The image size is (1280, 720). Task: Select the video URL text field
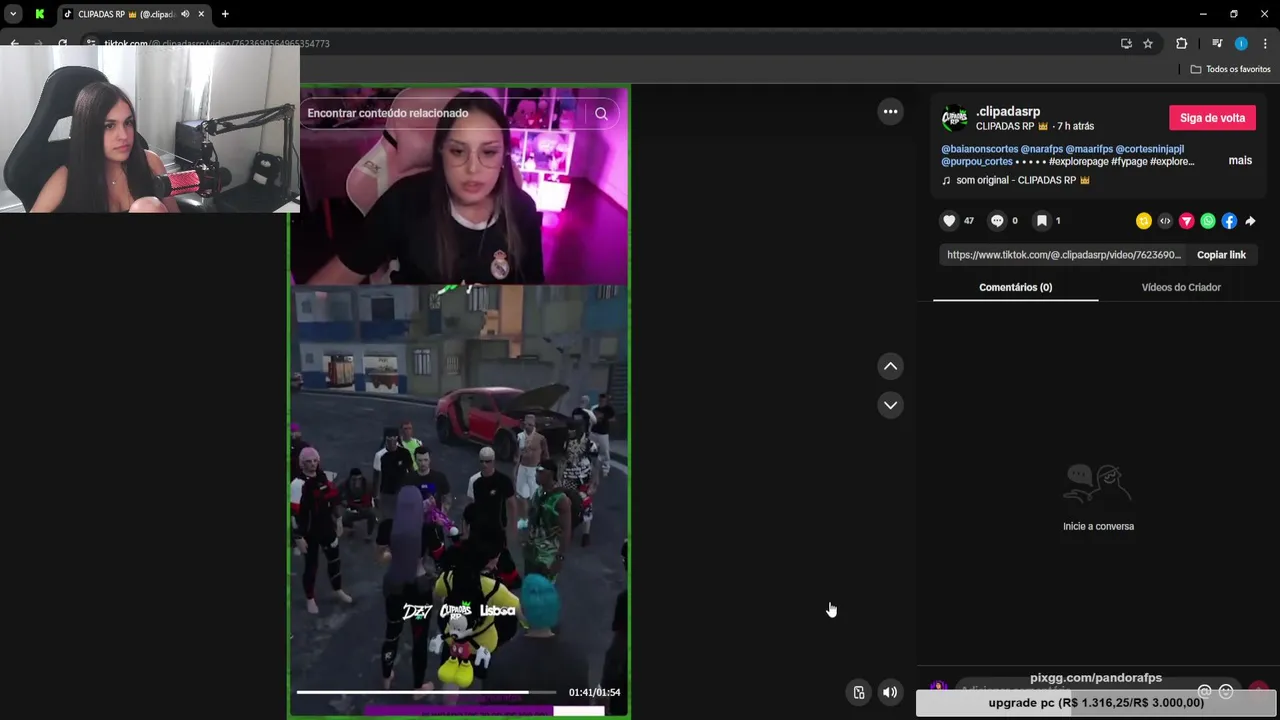click(1064, 255)
